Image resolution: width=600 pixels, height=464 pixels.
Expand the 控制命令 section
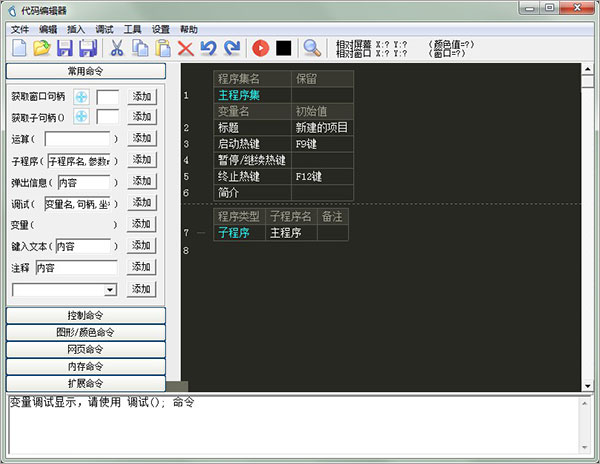tap(86, 315)
